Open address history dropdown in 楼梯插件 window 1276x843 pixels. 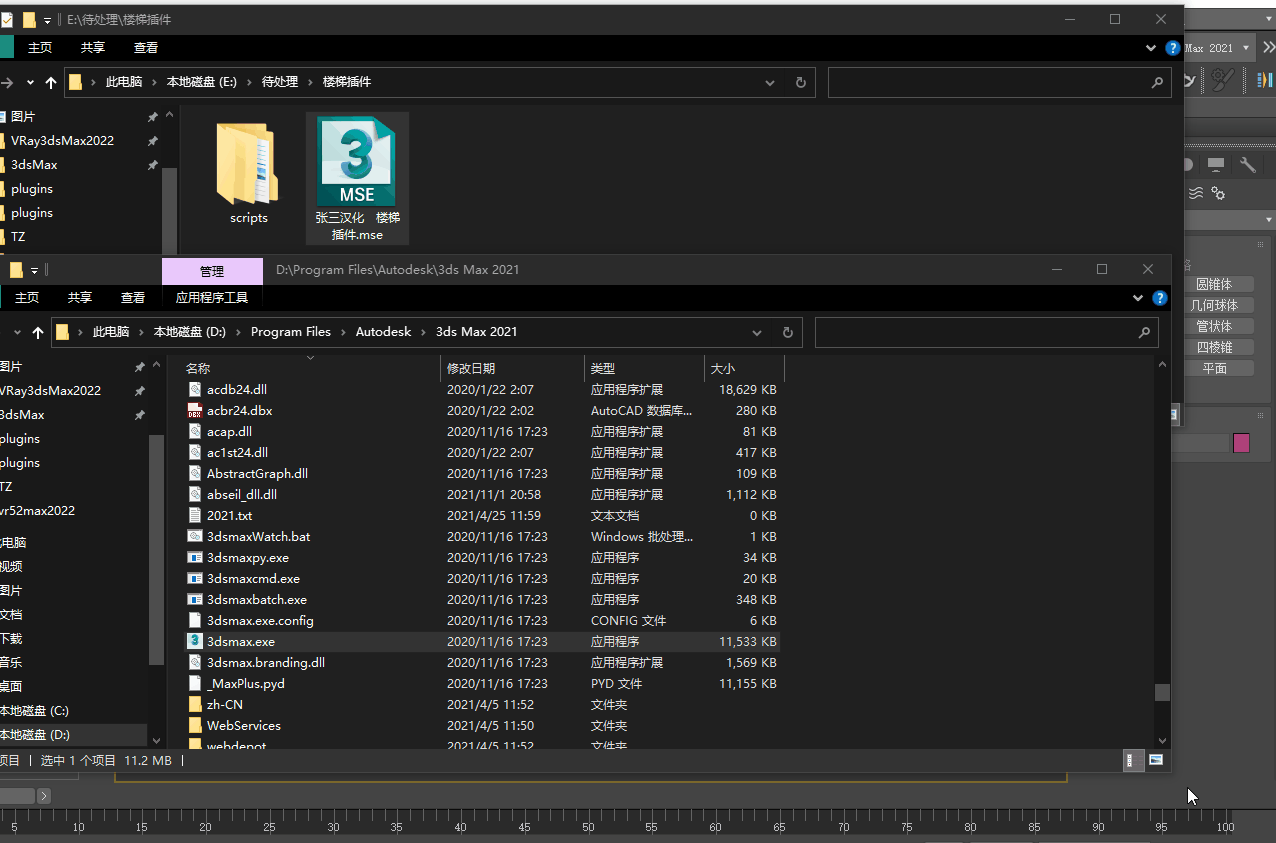[770, 82]
